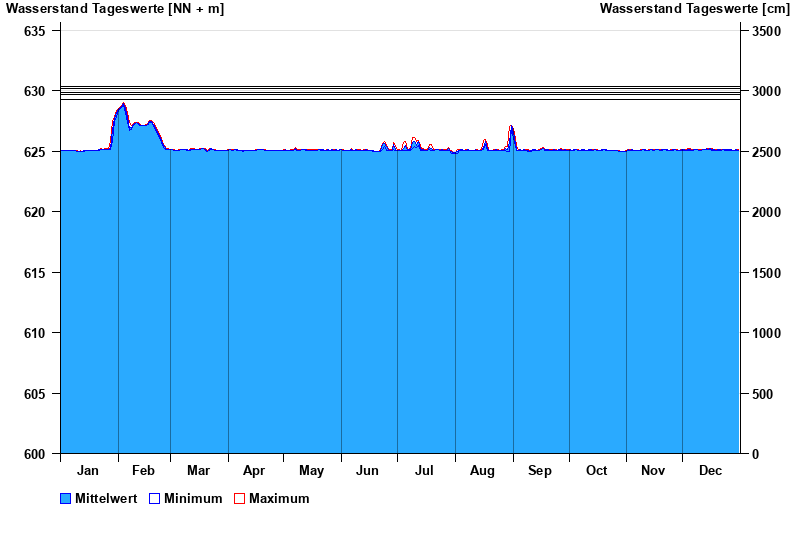800x550 pixels.
Task: Click the 3000 tick on the right axis
Action: click(766, 92)
